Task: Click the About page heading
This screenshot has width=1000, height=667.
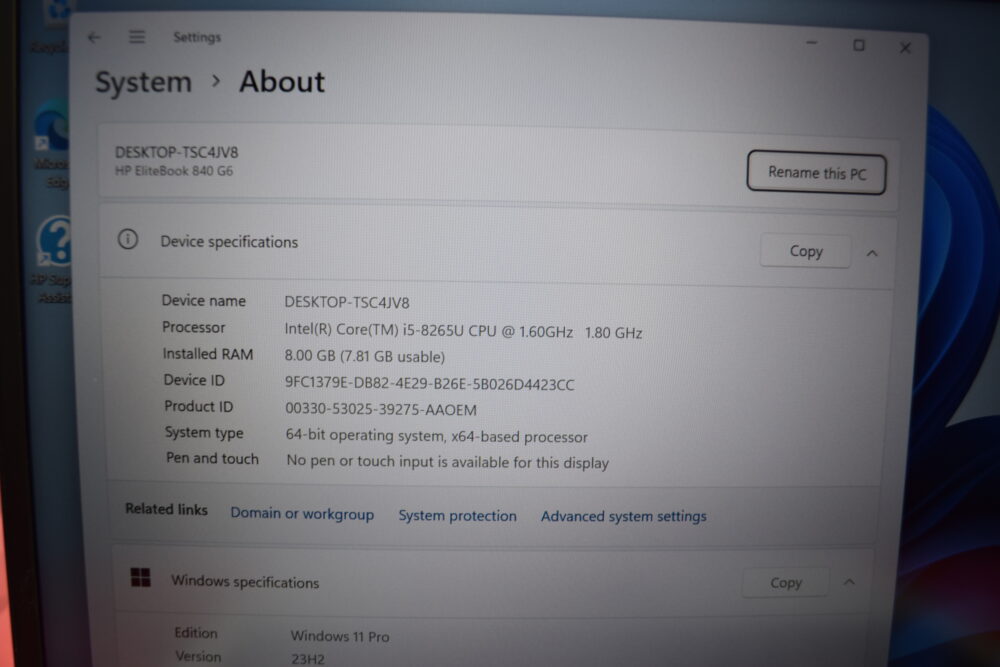Action: pyautogui.click(x=282, y=82)
